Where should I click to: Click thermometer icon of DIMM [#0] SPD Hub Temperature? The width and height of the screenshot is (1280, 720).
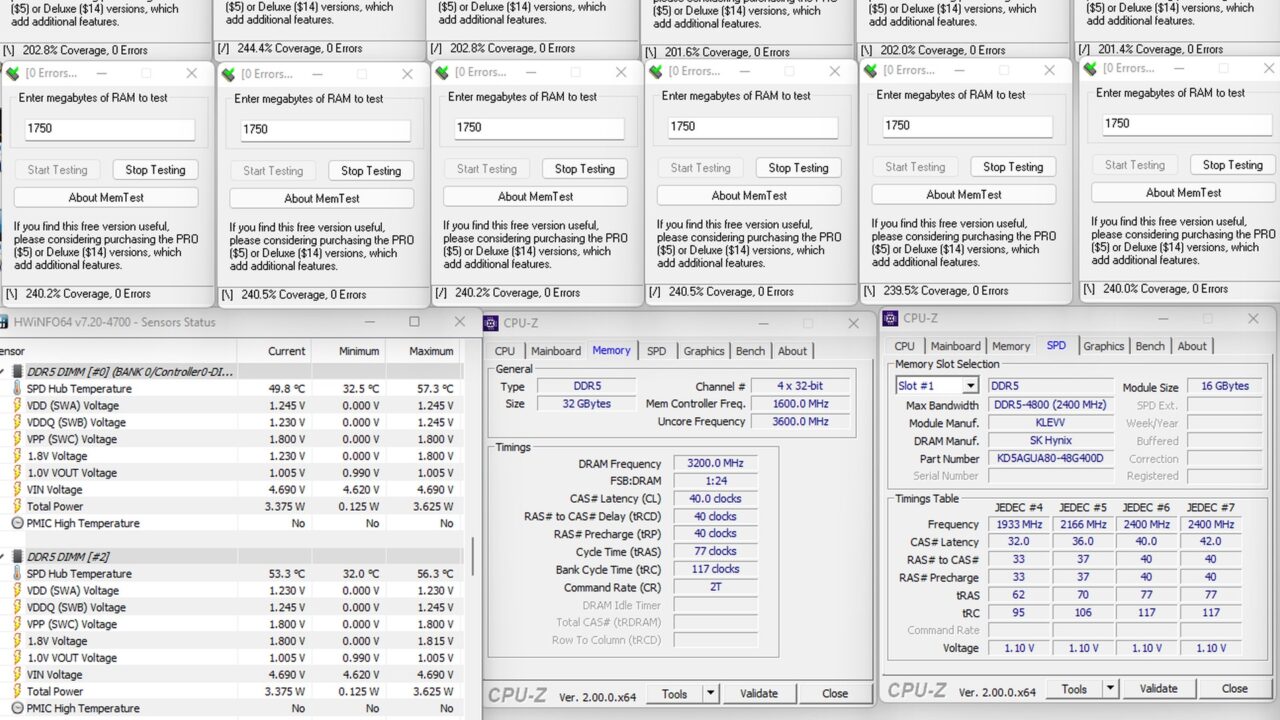pyautogui.click(x=17, y=389)
